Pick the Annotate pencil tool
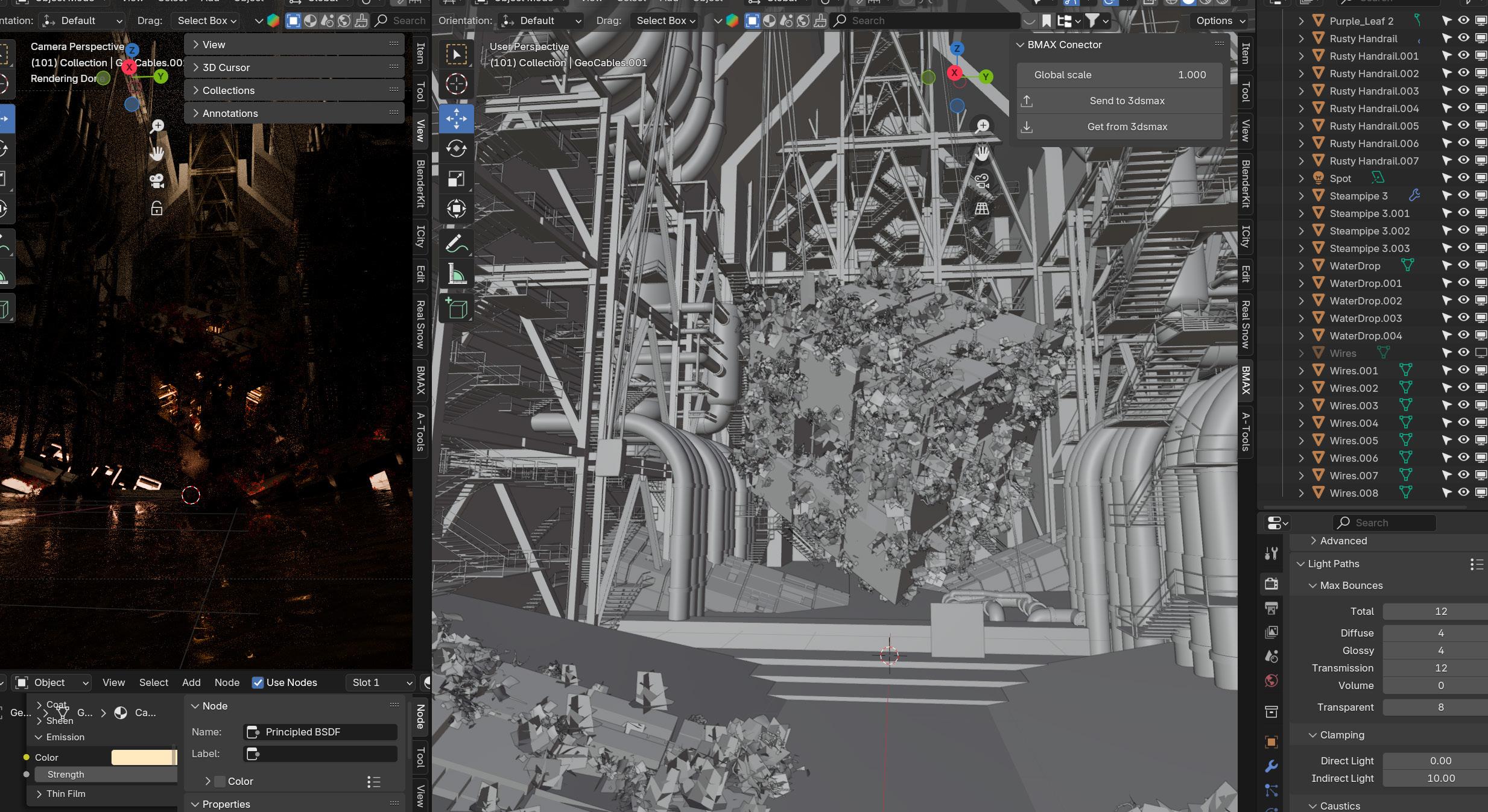Screen dimensions: 1488x812 [456, 244]
